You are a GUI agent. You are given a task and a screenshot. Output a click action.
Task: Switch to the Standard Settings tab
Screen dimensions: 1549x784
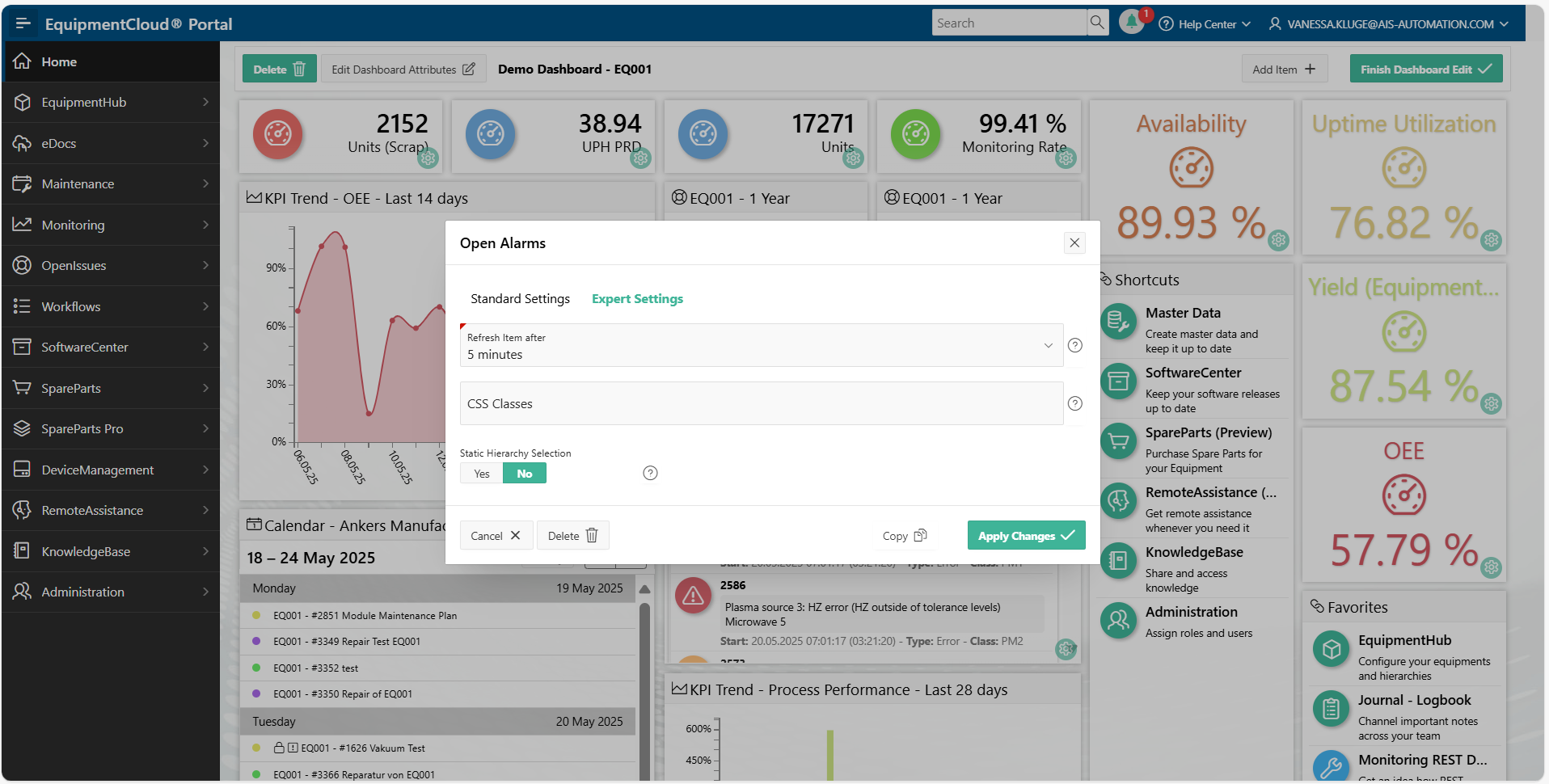click(520, 299)
